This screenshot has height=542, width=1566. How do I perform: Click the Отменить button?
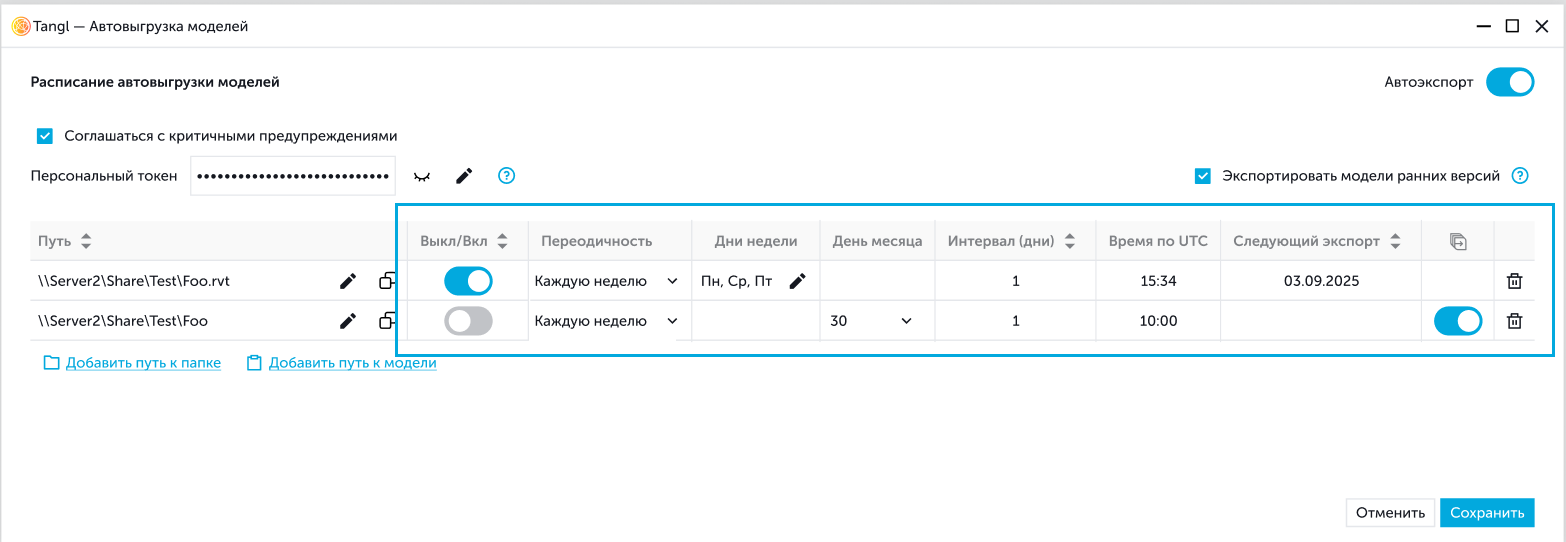1390,513
